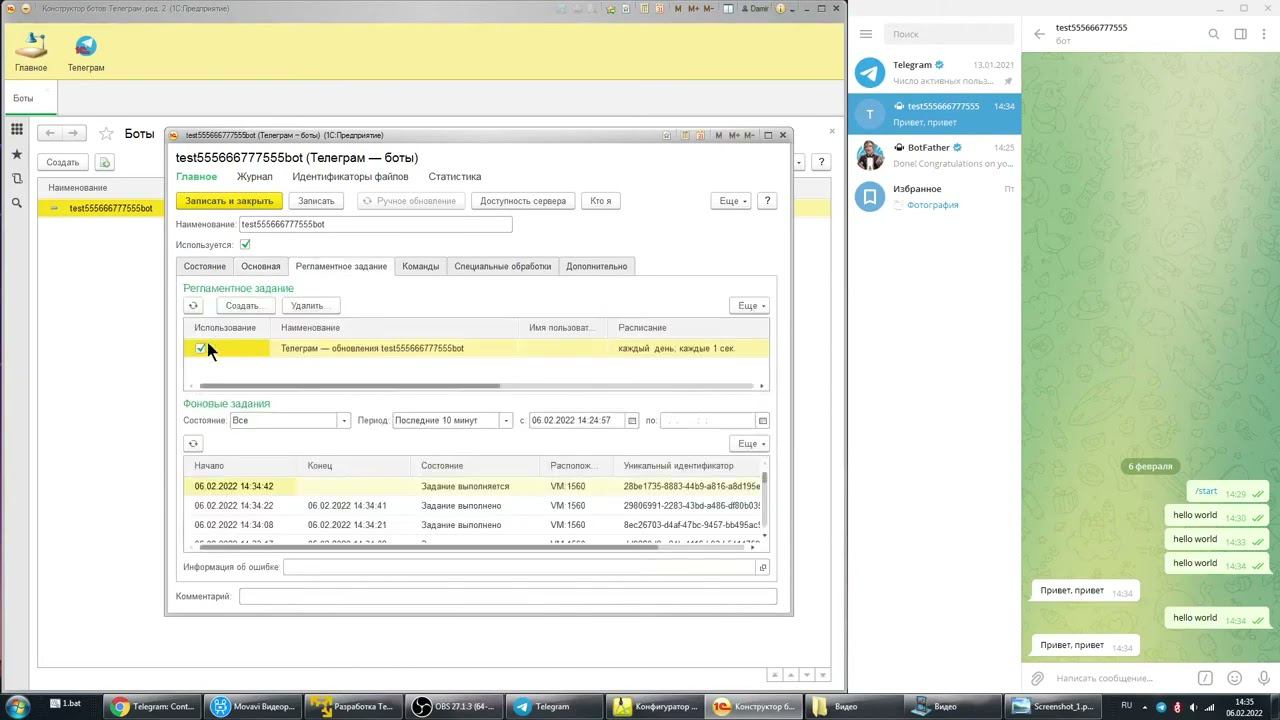The width and height of the screenshot is (1280, 720).
Task: Open calendar picker for start date field
Action: (x=632, y=421)
